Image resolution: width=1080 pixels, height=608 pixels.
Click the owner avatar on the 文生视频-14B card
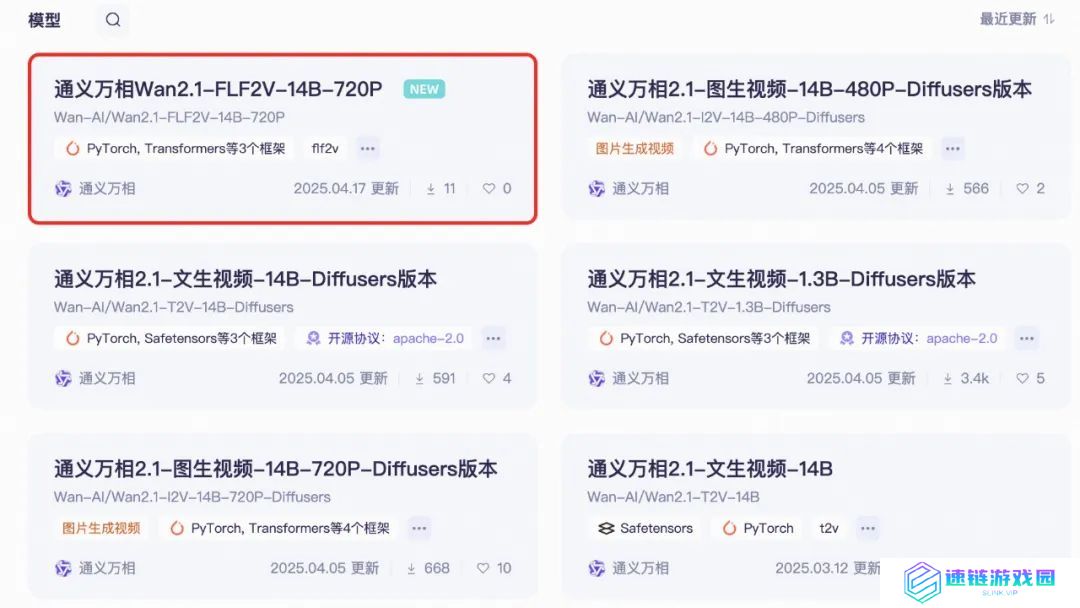596,569
